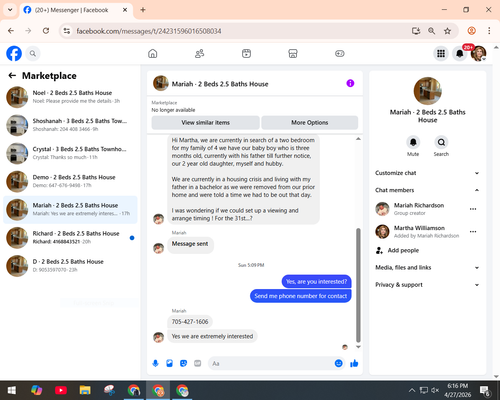Attach a file image icon
This screenshot has height=400, width=500.
tap(169, 363)
